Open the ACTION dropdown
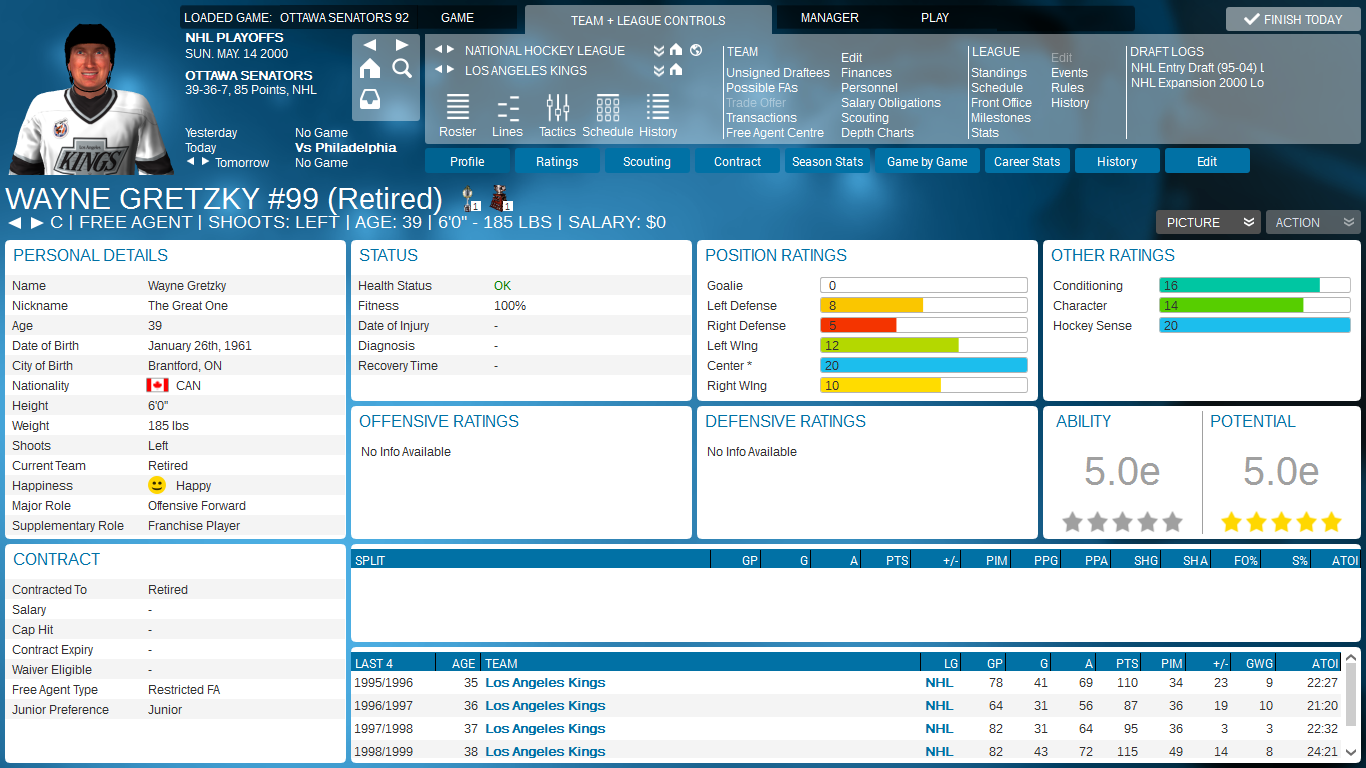This screenshot has width=1366, height=768. tap(1313, 222)
